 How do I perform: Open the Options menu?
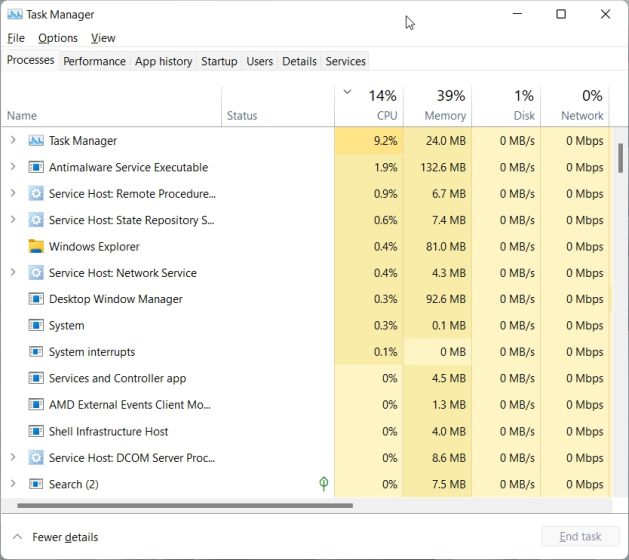click(x=58, y=38)
